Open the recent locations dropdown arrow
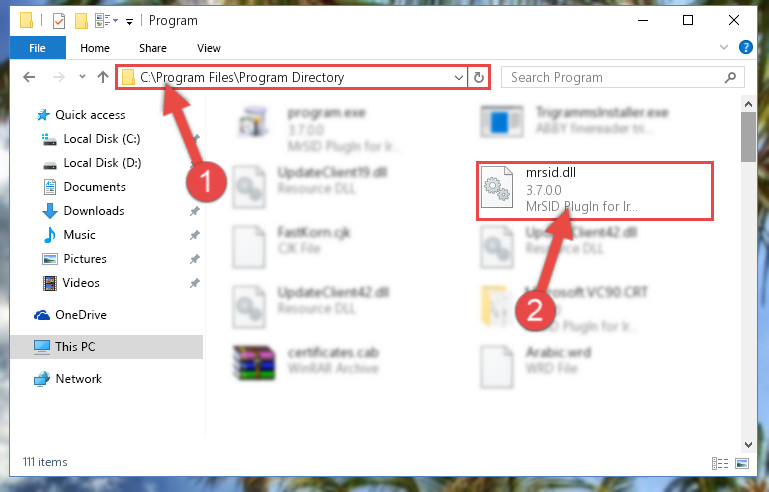The width and height of the screenshot is (769, 492). [x=82, y=77]
